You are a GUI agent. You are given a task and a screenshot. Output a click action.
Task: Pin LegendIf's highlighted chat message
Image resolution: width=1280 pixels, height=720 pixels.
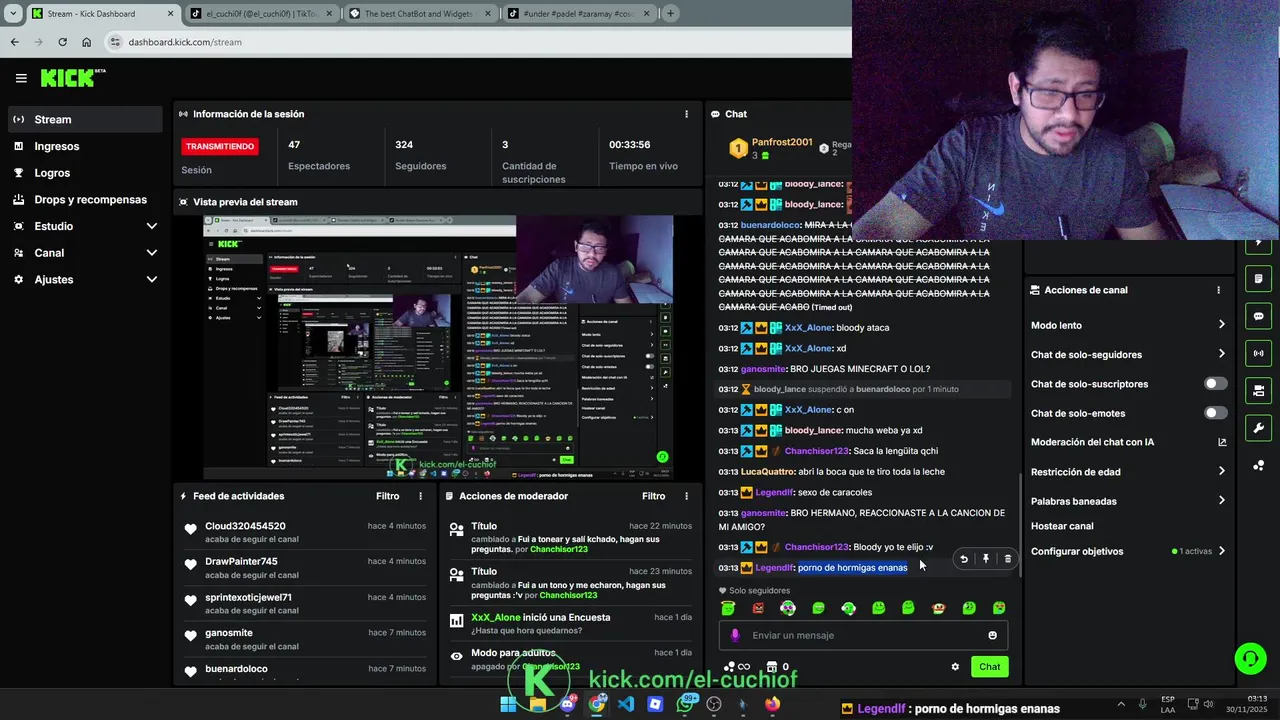[986, 559]
